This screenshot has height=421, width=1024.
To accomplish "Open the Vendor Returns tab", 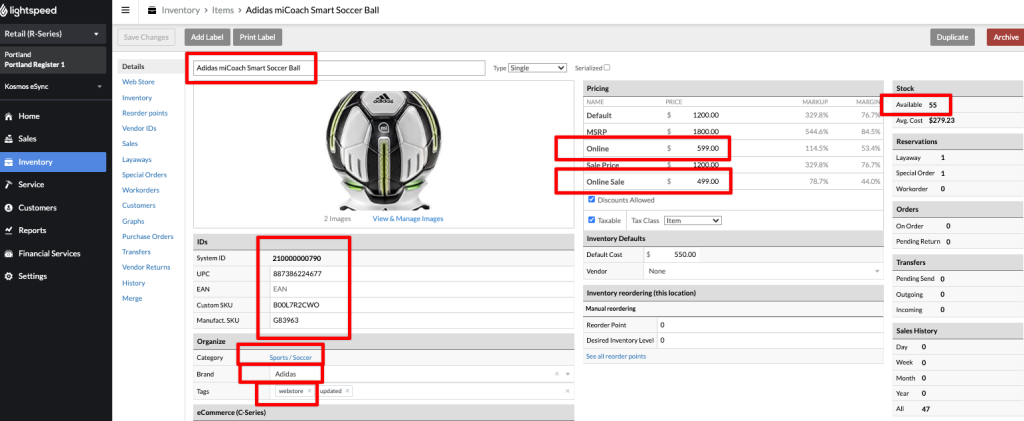I will [148, 267].
